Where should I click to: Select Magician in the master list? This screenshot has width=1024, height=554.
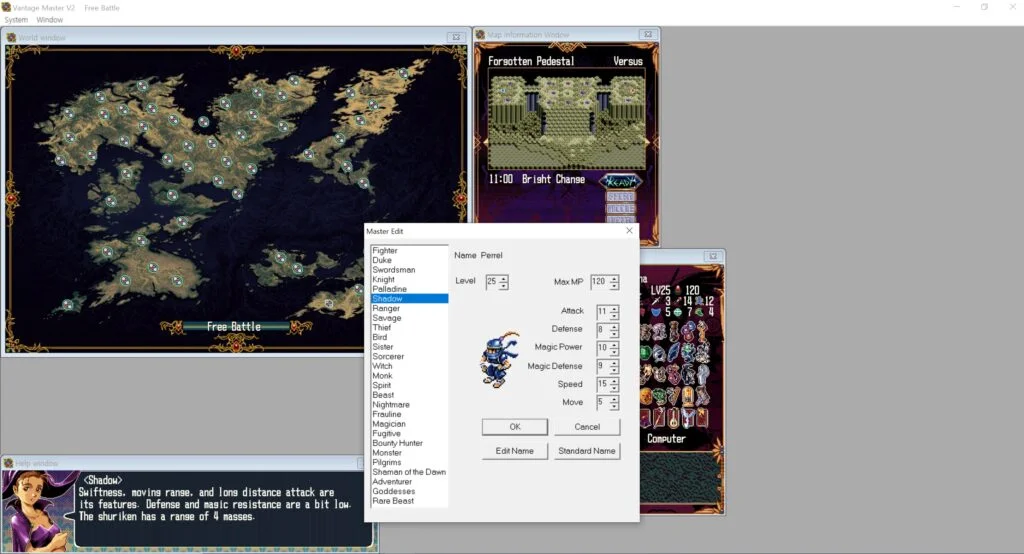coord(409,424)
